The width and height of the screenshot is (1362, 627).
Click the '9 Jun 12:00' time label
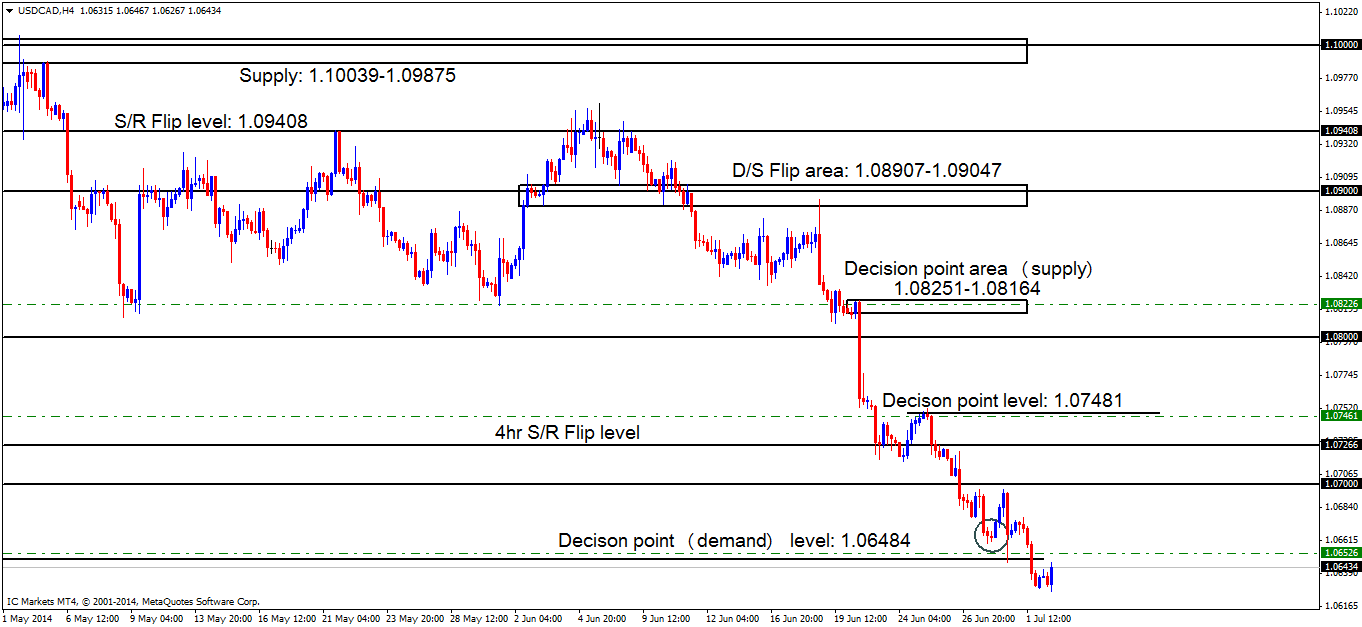[x=668, y=618]
